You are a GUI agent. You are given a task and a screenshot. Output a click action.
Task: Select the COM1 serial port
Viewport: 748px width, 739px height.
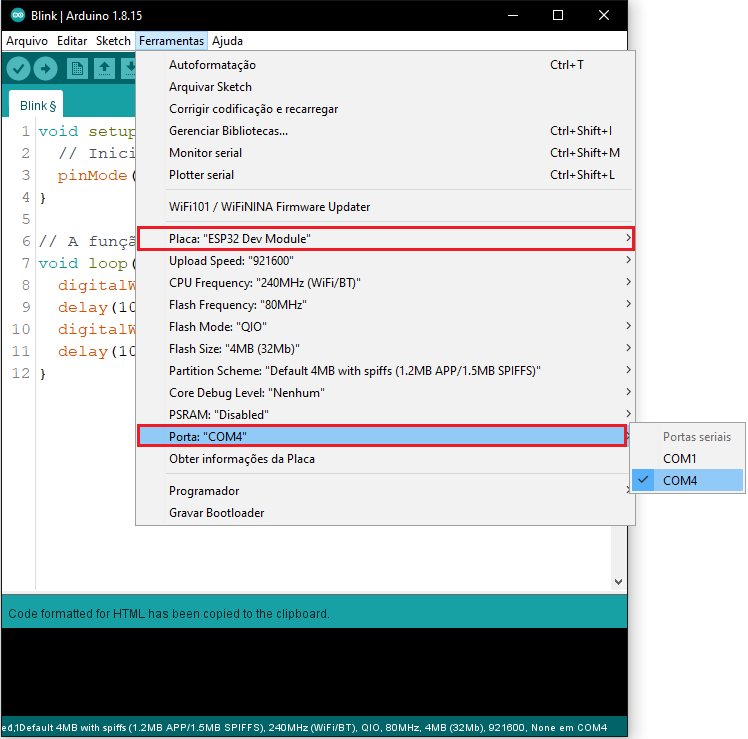(x=687, y=458)
